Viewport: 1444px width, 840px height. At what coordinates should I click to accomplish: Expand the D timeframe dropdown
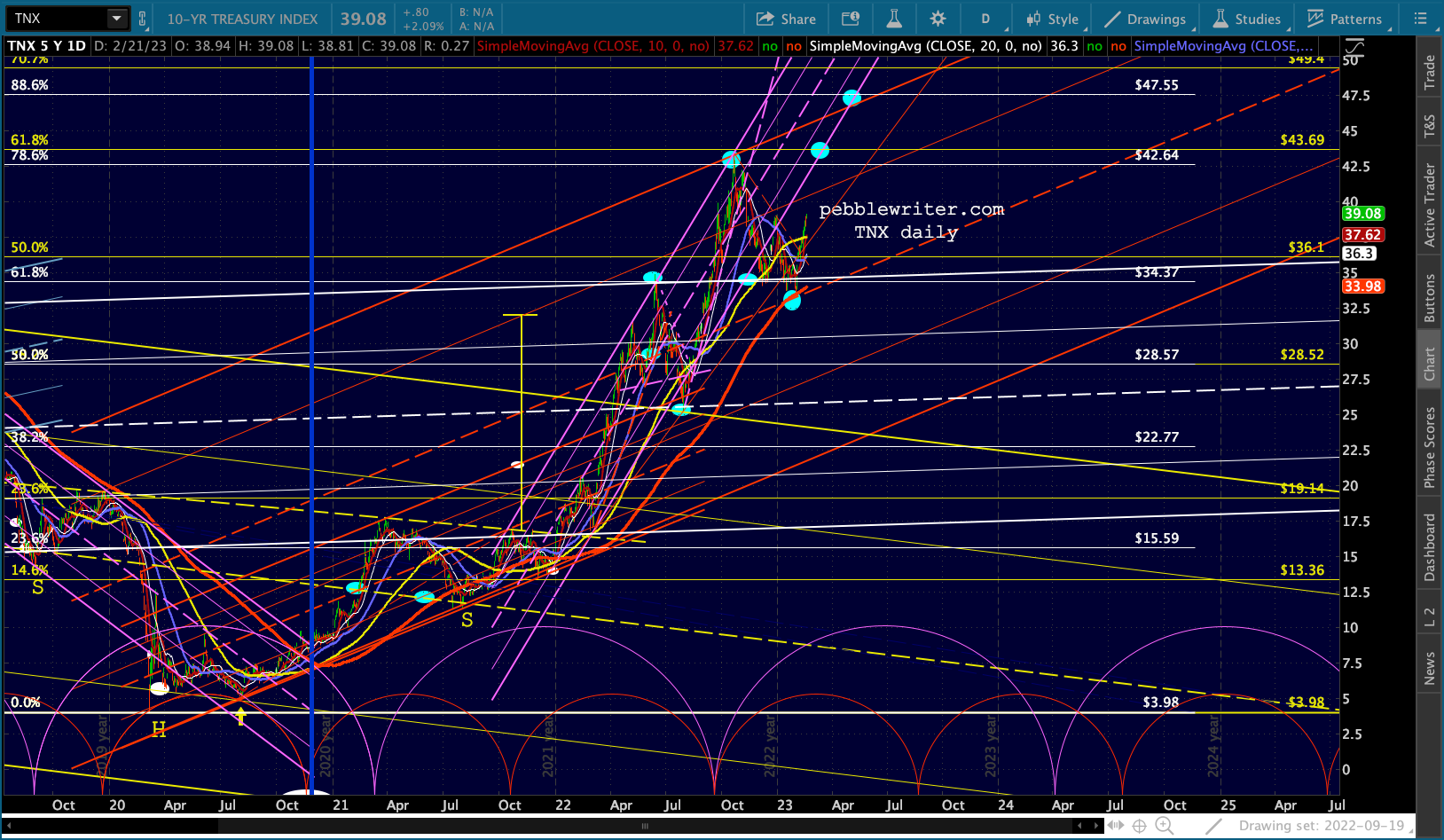tap(985, 19)
